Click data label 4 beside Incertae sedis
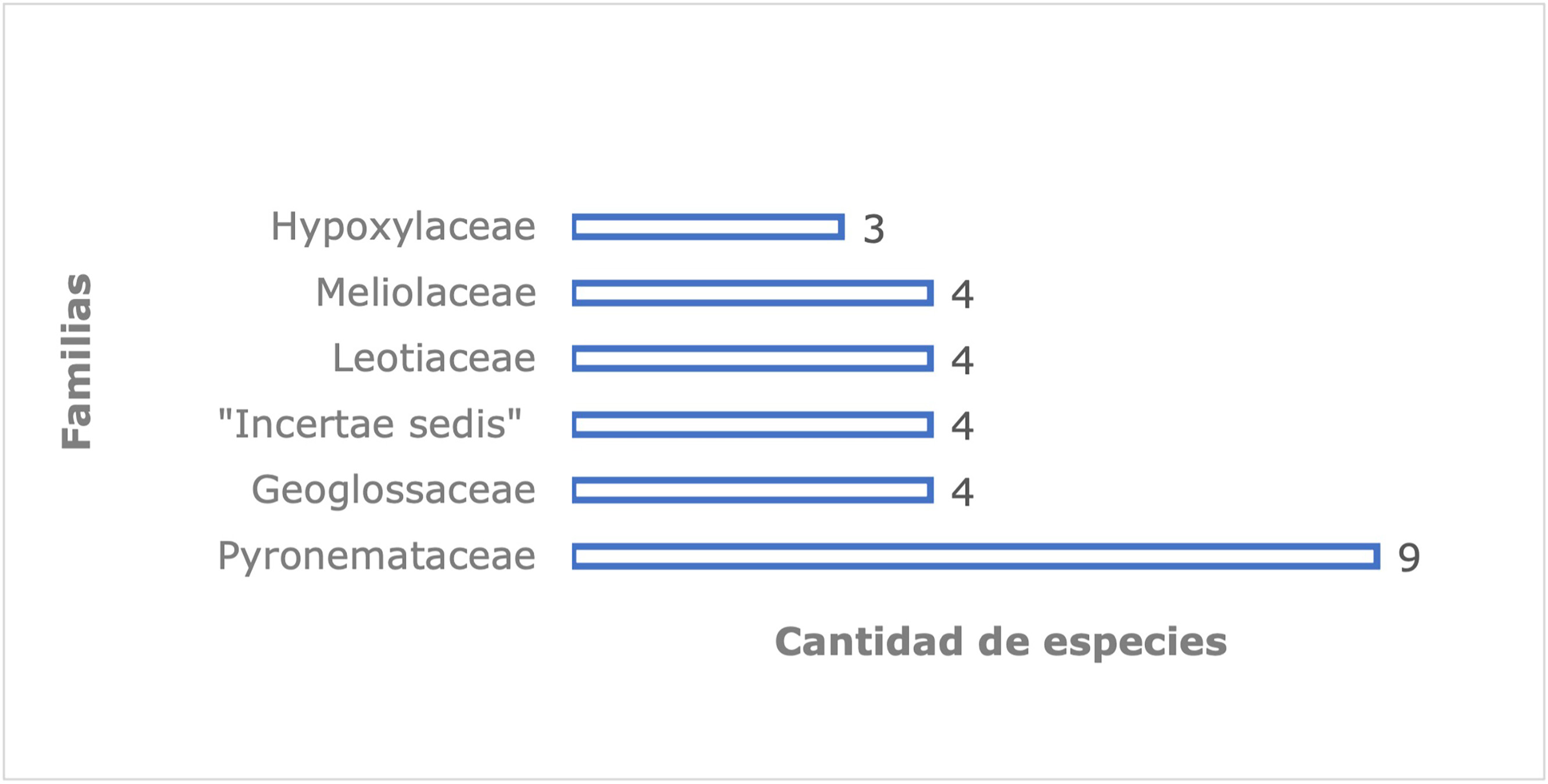 (x=962, y=426)
